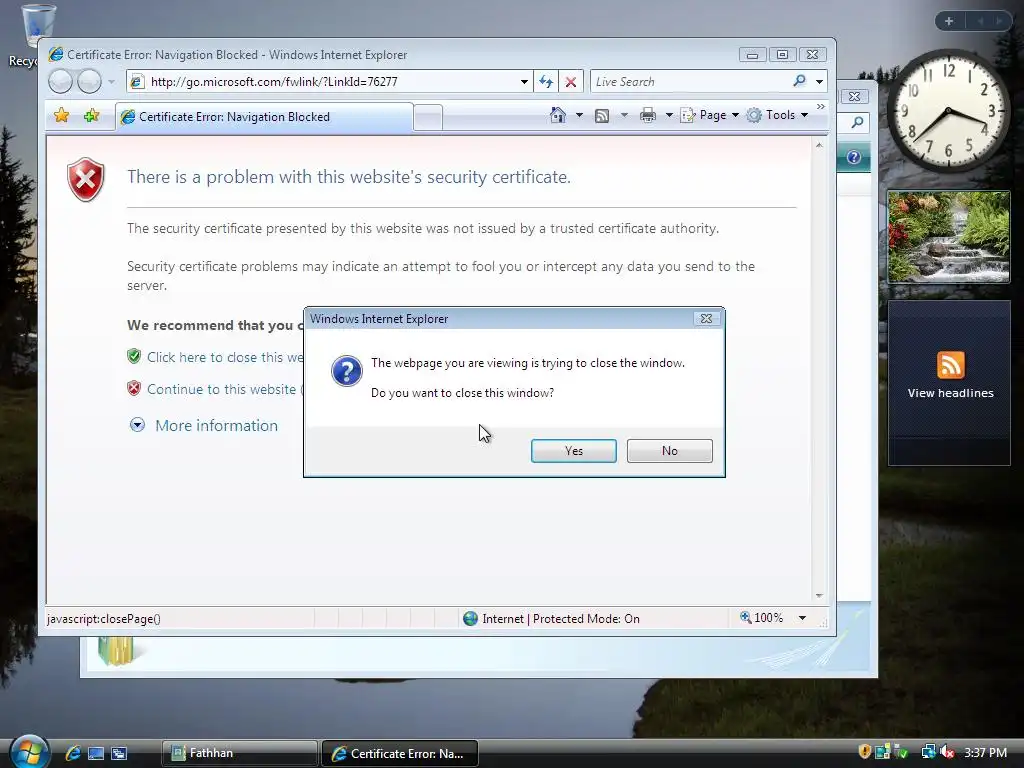Screen dimensions: 1024x768
Task: Click the Print toolbar icon
Action: [x=648, y=115]
